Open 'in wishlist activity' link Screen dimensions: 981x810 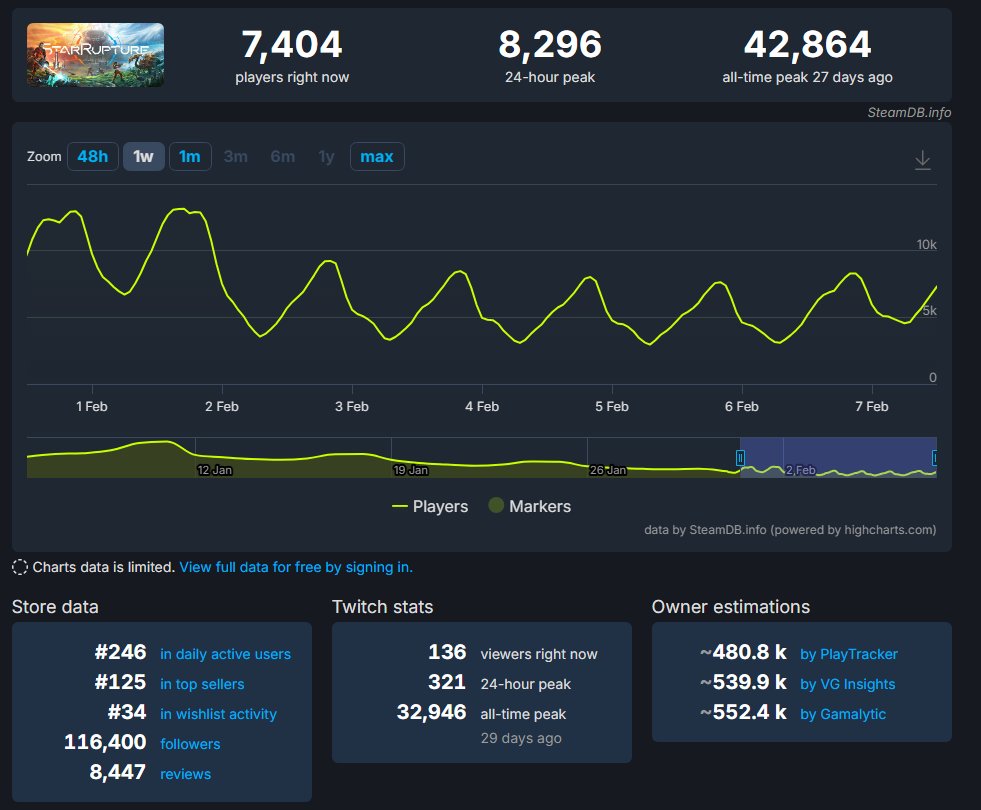tap(218, 714)
